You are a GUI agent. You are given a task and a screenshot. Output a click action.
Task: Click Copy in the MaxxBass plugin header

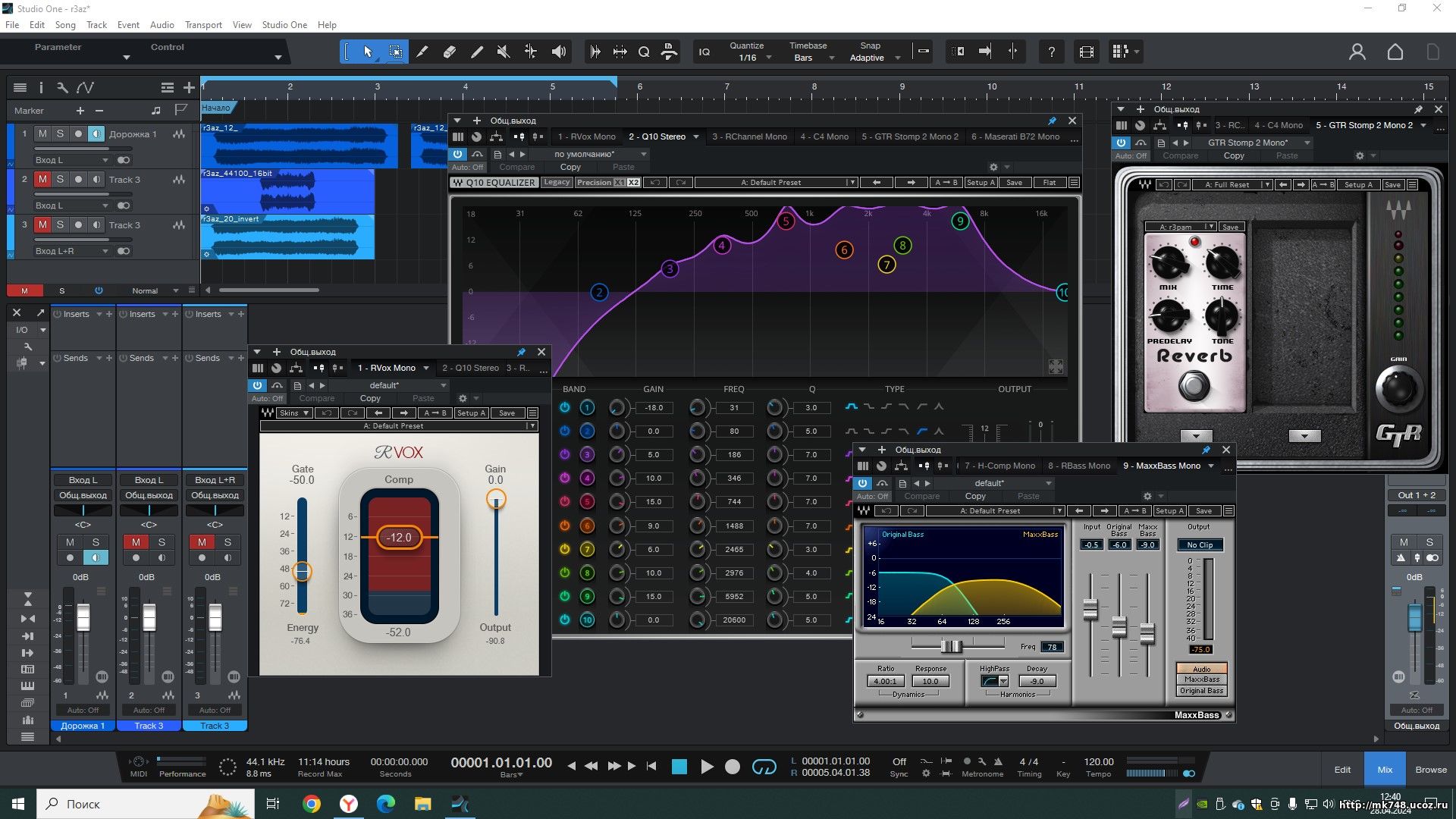pyautogui.click(x=975, y=496)
